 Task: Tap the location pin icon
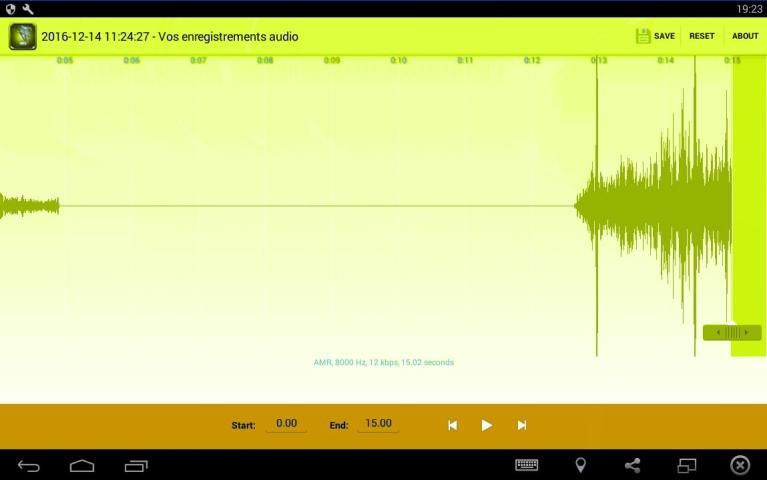tap(580, 465)
